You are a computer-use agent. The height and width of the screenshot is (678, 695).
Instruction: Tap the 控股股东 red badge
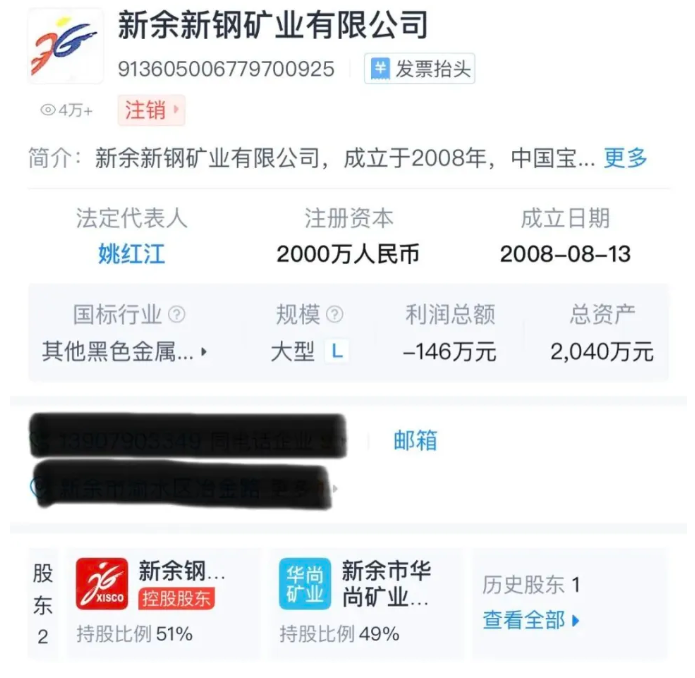click(x=176, y=599)
